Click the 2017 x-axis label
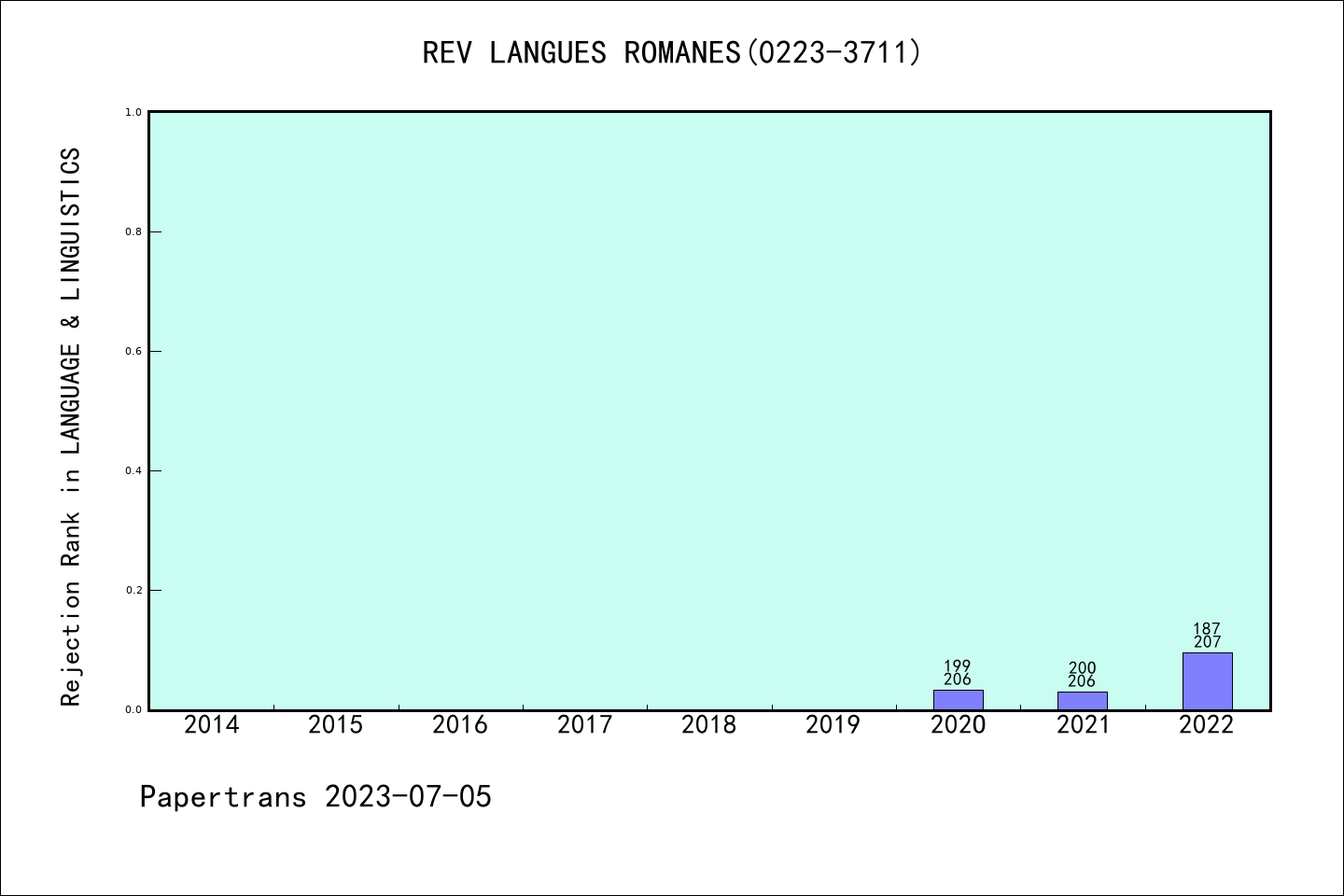This screenshot has width=1344, height=896. click(x=584, y=724)
